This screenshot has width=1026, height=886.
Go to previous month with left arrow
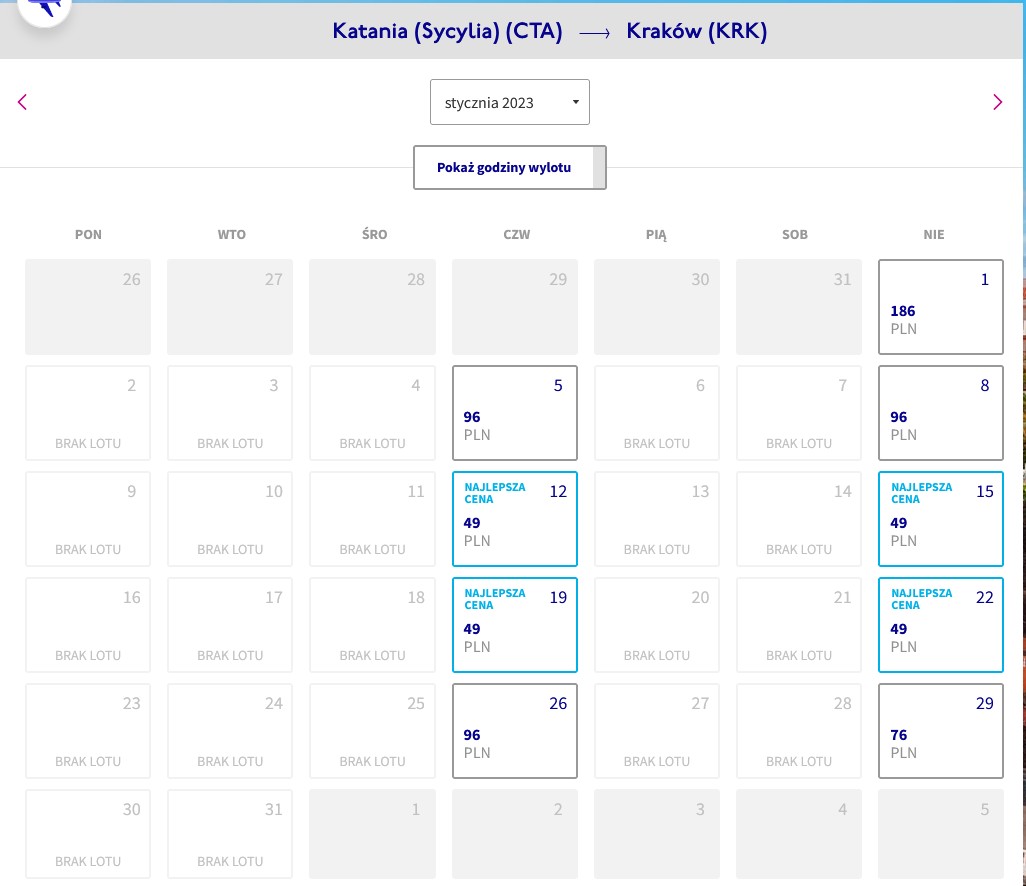point(22,102)
